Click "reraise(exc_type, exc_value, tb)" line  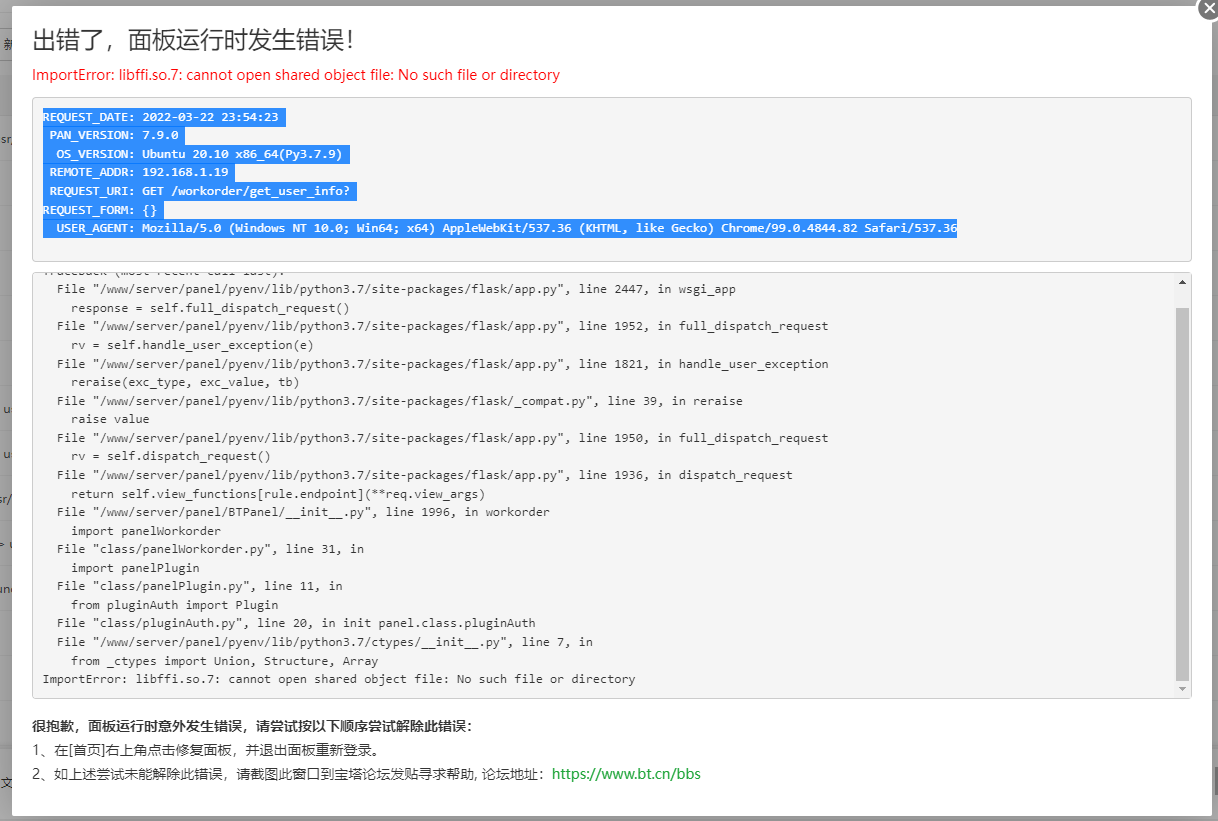tap(185, 382)
